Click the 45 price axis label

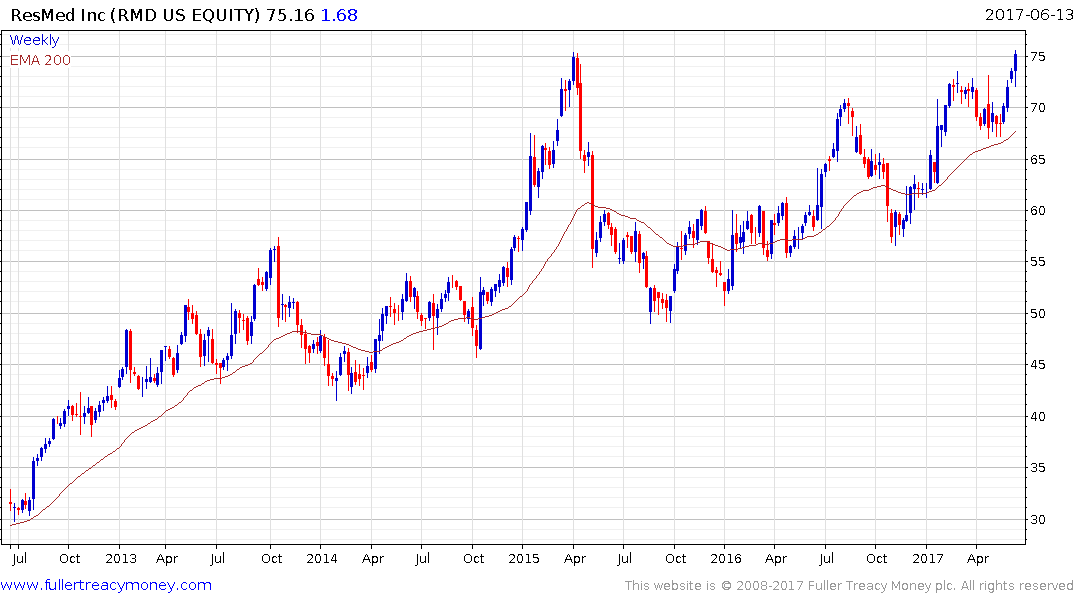(1038, 365)
